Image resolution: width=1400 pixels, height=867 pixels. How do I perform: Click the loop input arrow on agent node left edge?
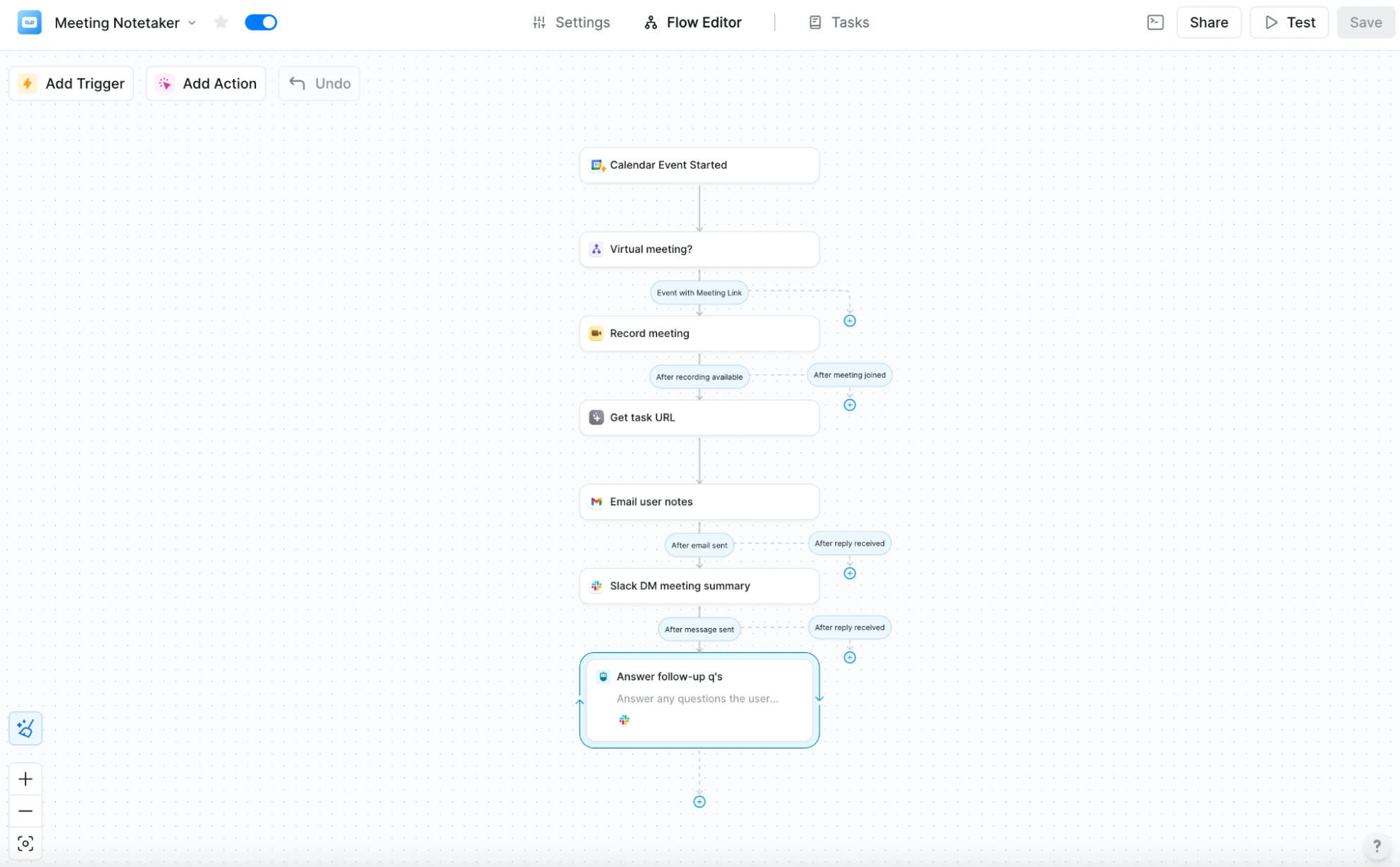[579, 702]
